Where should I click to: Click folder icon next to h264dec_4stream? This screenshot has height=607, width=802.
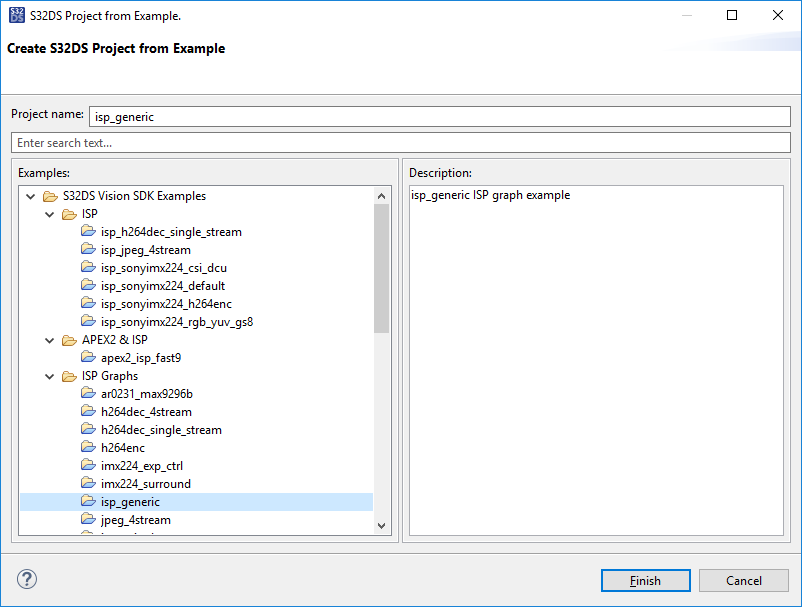tap(88, 411)
